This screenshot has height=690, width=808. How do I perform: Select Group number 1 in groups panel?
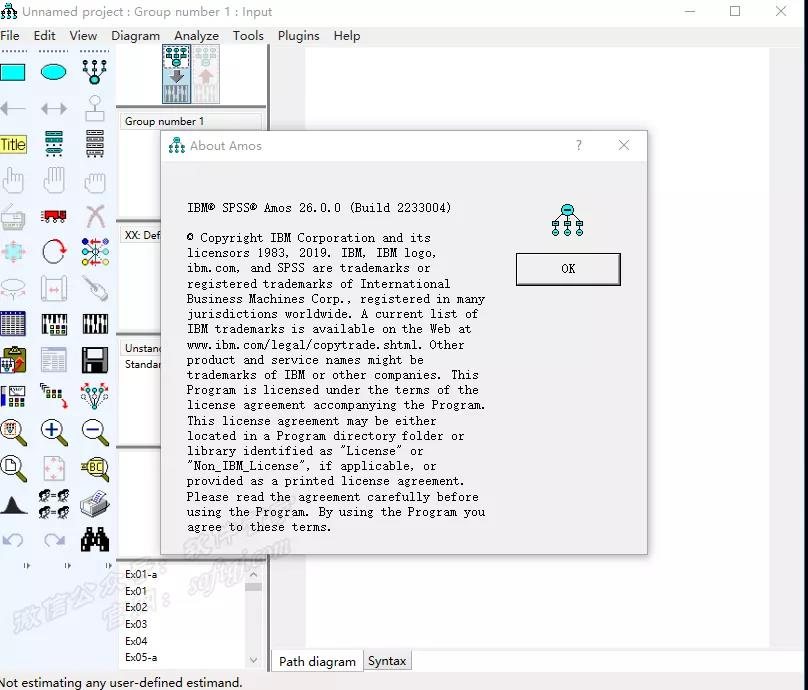191,121
